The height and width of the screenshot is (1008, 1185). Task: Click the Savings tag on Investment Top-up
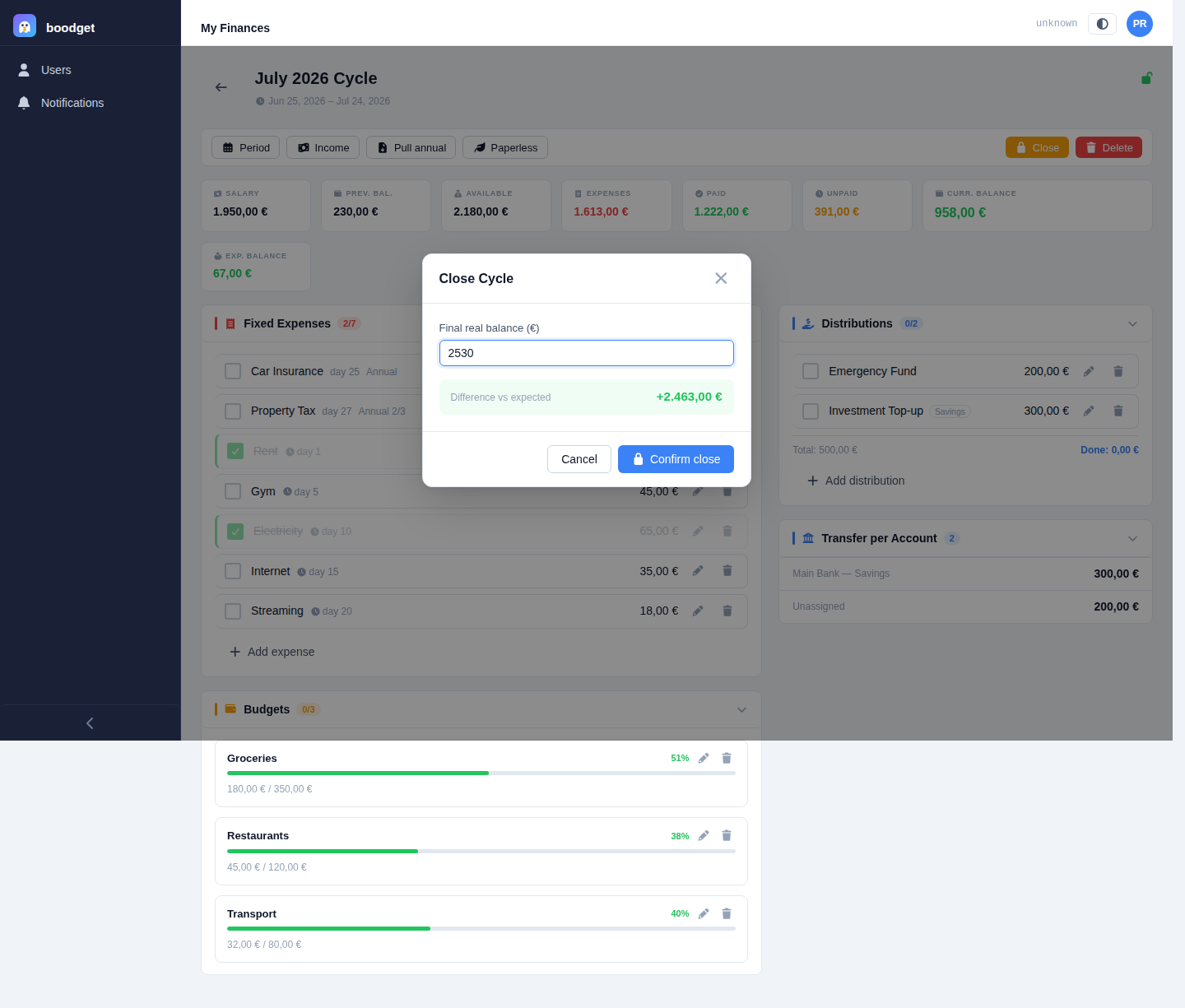[950, 411]
